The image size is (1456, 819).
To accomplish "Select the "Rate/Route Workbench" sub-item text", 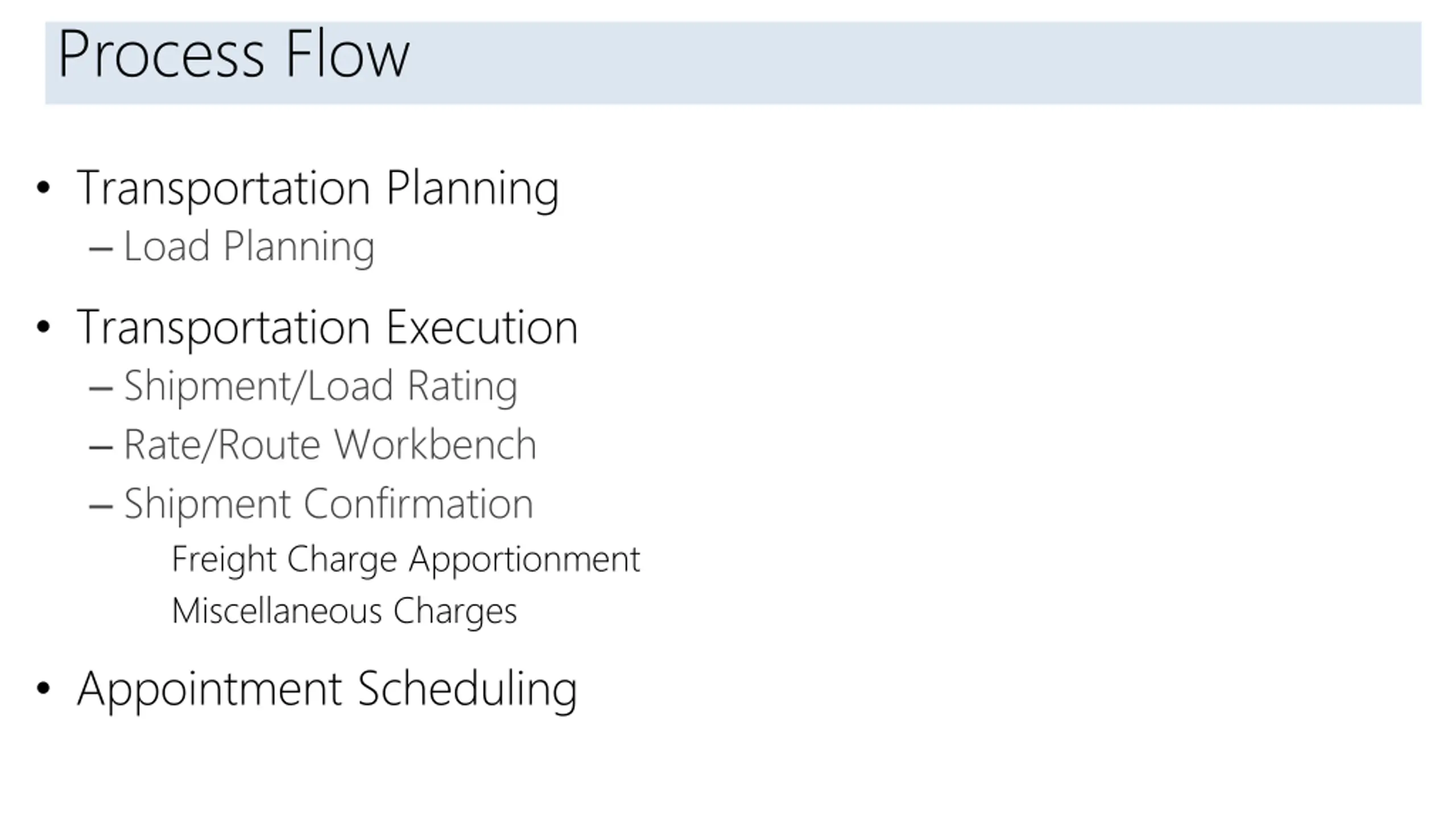I will pyautogui.click(x=330, y=445).
